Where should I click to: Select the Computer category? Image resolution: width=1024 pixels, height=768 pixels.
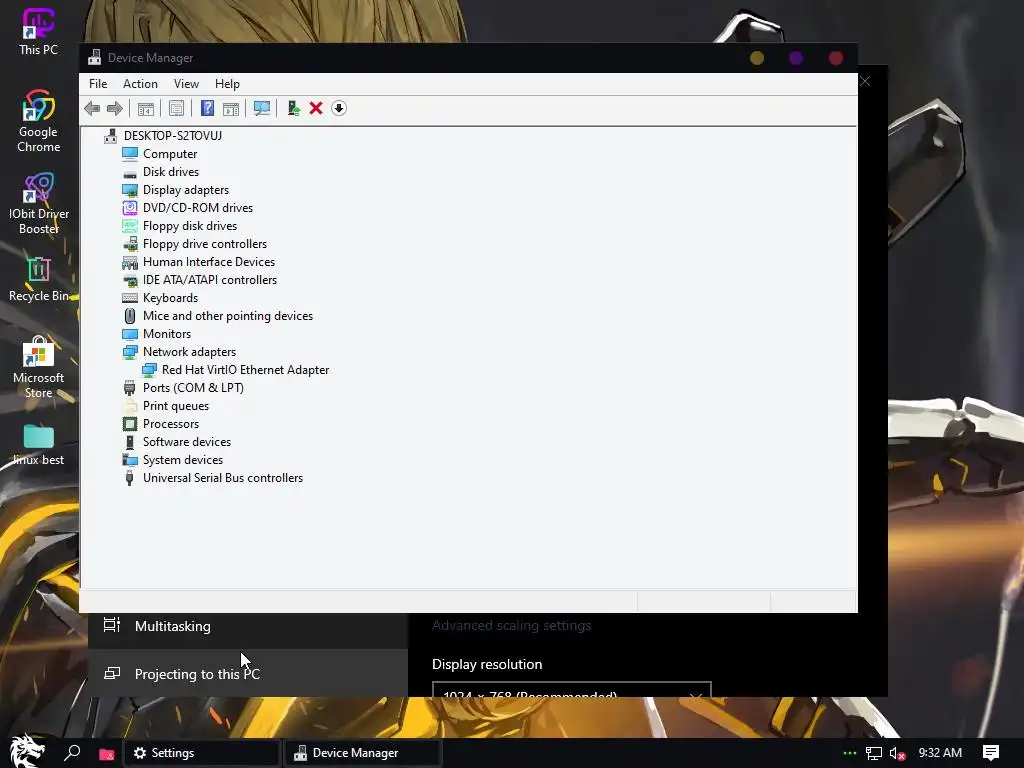pos(170,154)
